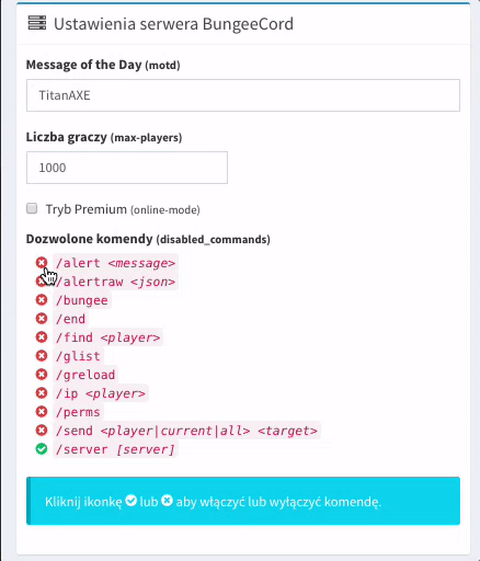
Task: Click the Message of the Day field
Action: point(243,95)
